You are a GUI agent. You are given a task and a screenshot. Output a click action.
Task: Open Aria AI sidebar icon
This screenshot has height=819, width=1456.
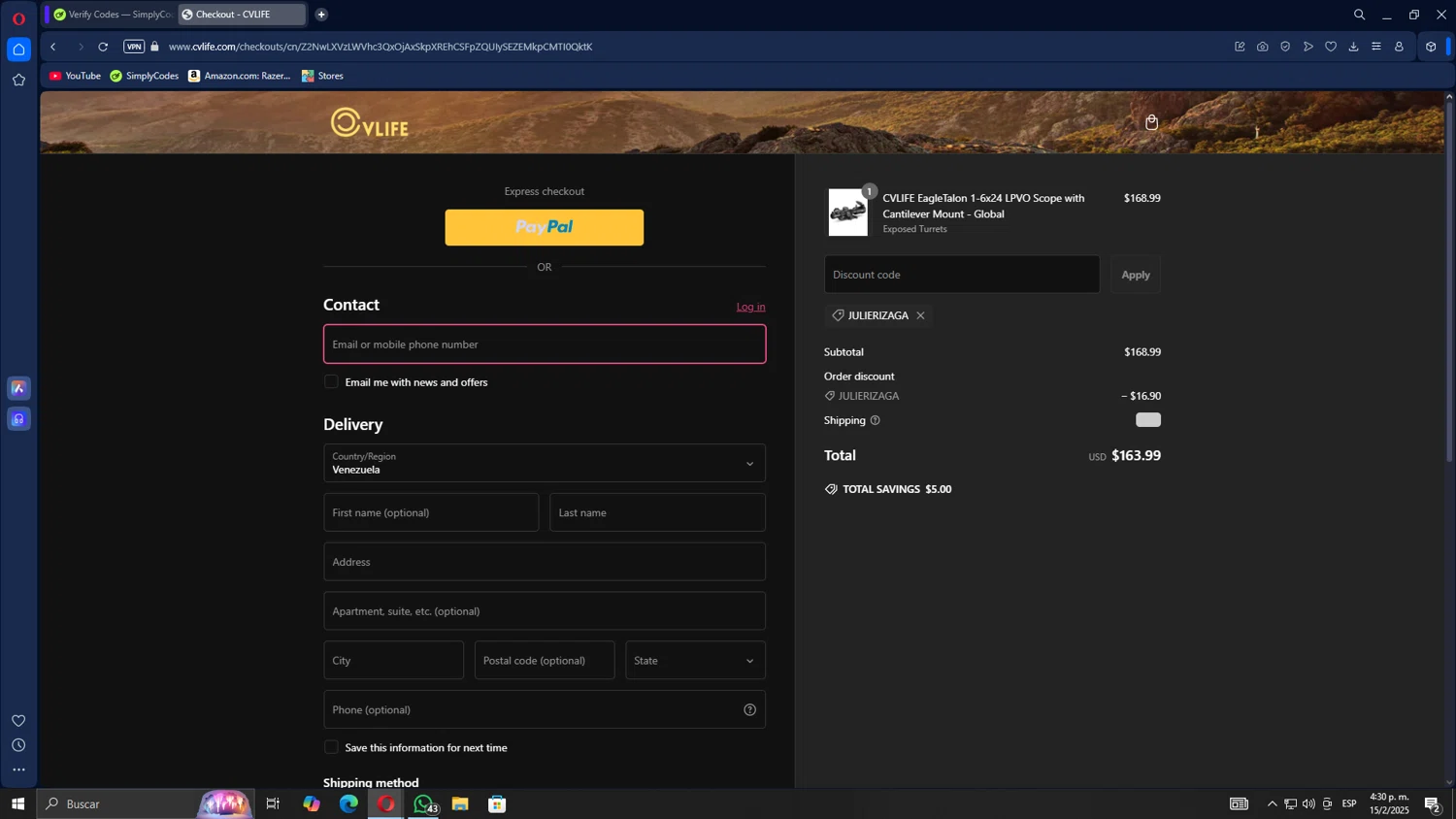tap(18, 388)
